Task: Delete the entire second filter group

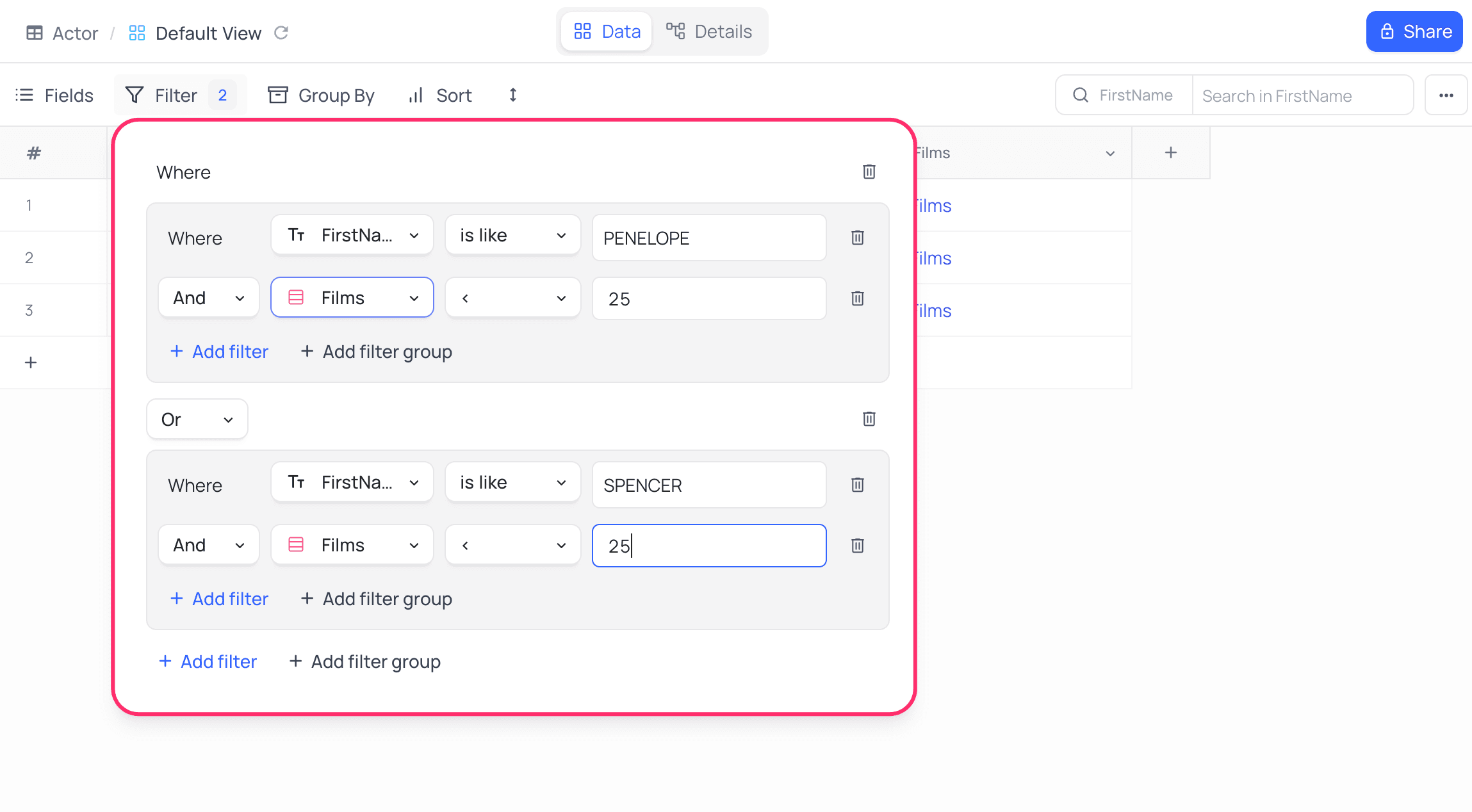Action: tap(869, 419)
